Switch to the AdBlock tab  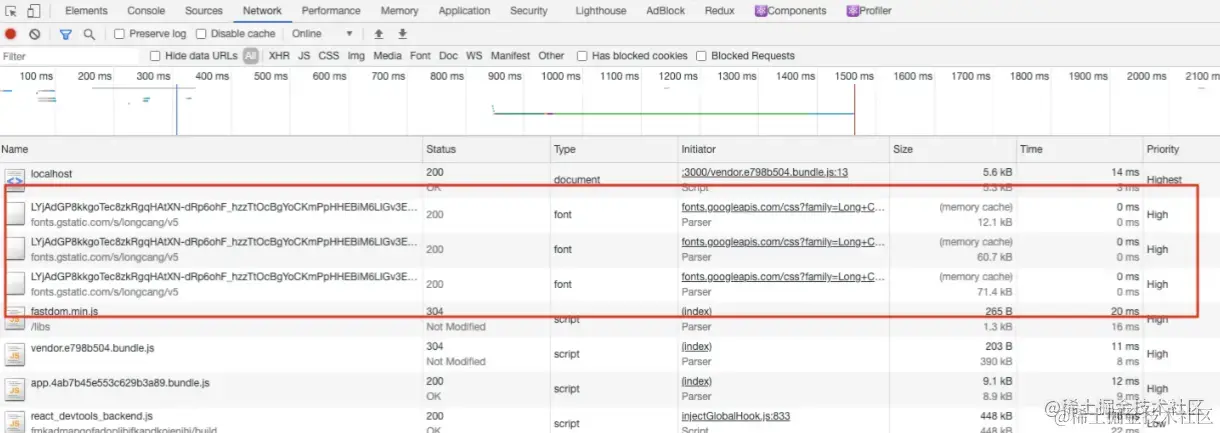point(666,11)
